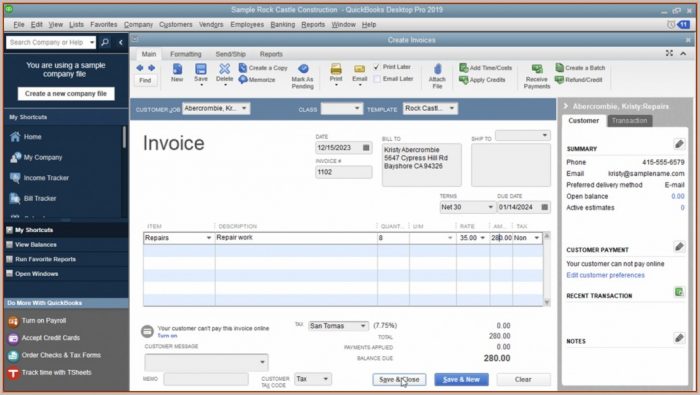The width and height of the screenshot is (700, 395).
Task: Click Edit customer preferences link
Action: [x=605, y=275]
